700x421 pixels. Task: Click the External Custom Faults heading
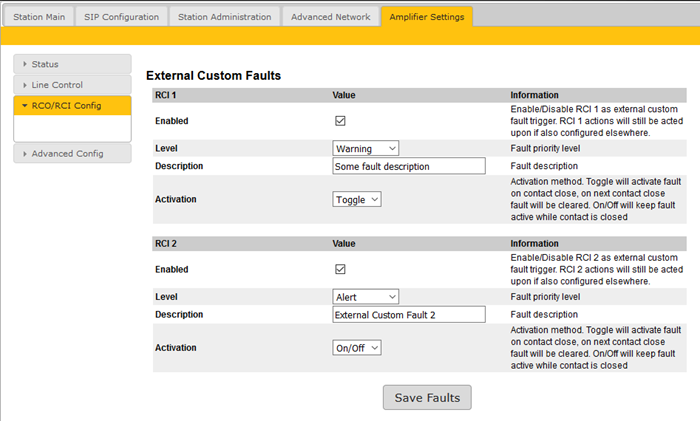[213, 75]
